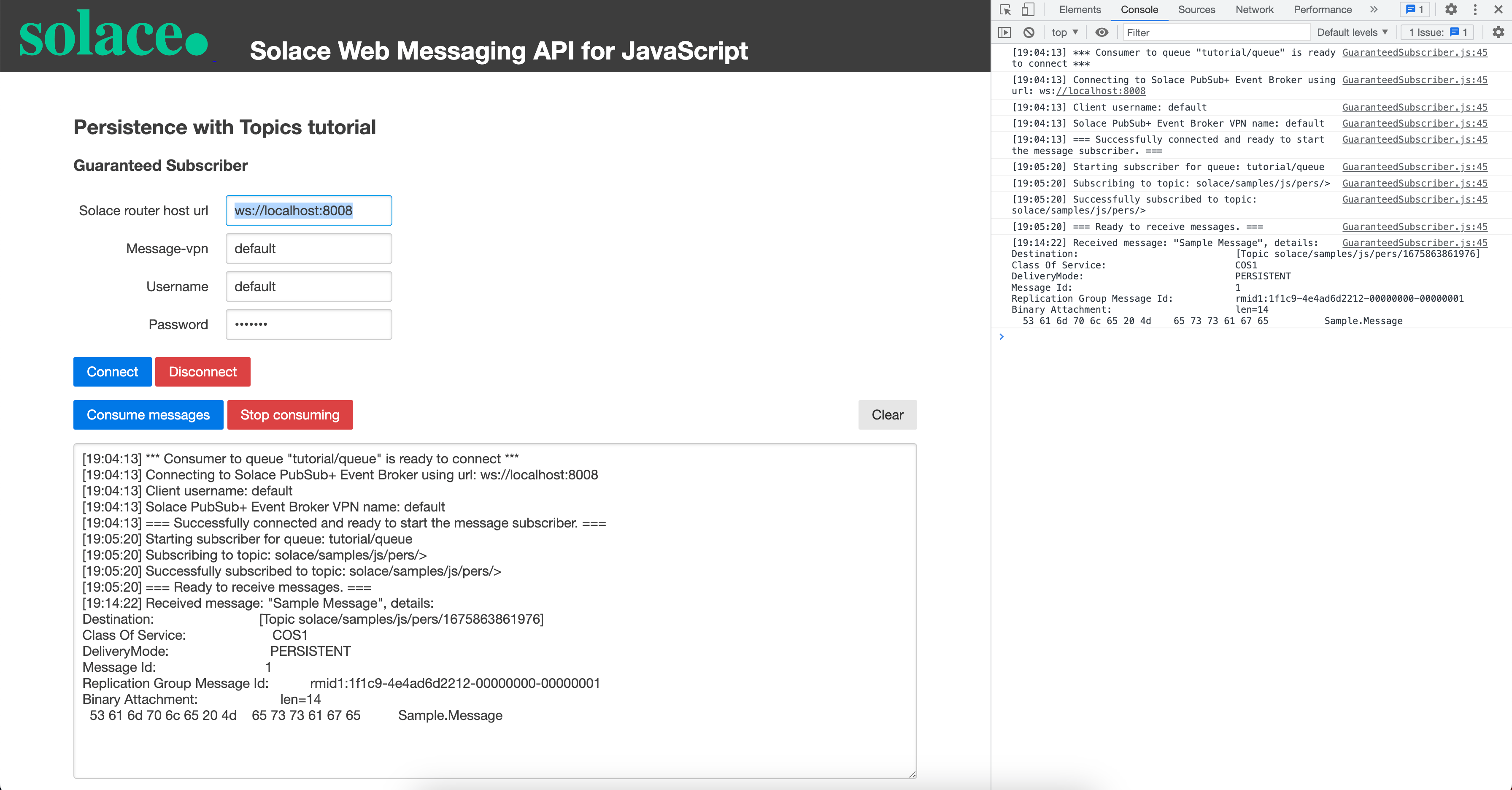Click the Solace router host url field
This screenshot has height=790, width=1512.
pos(309,211)
